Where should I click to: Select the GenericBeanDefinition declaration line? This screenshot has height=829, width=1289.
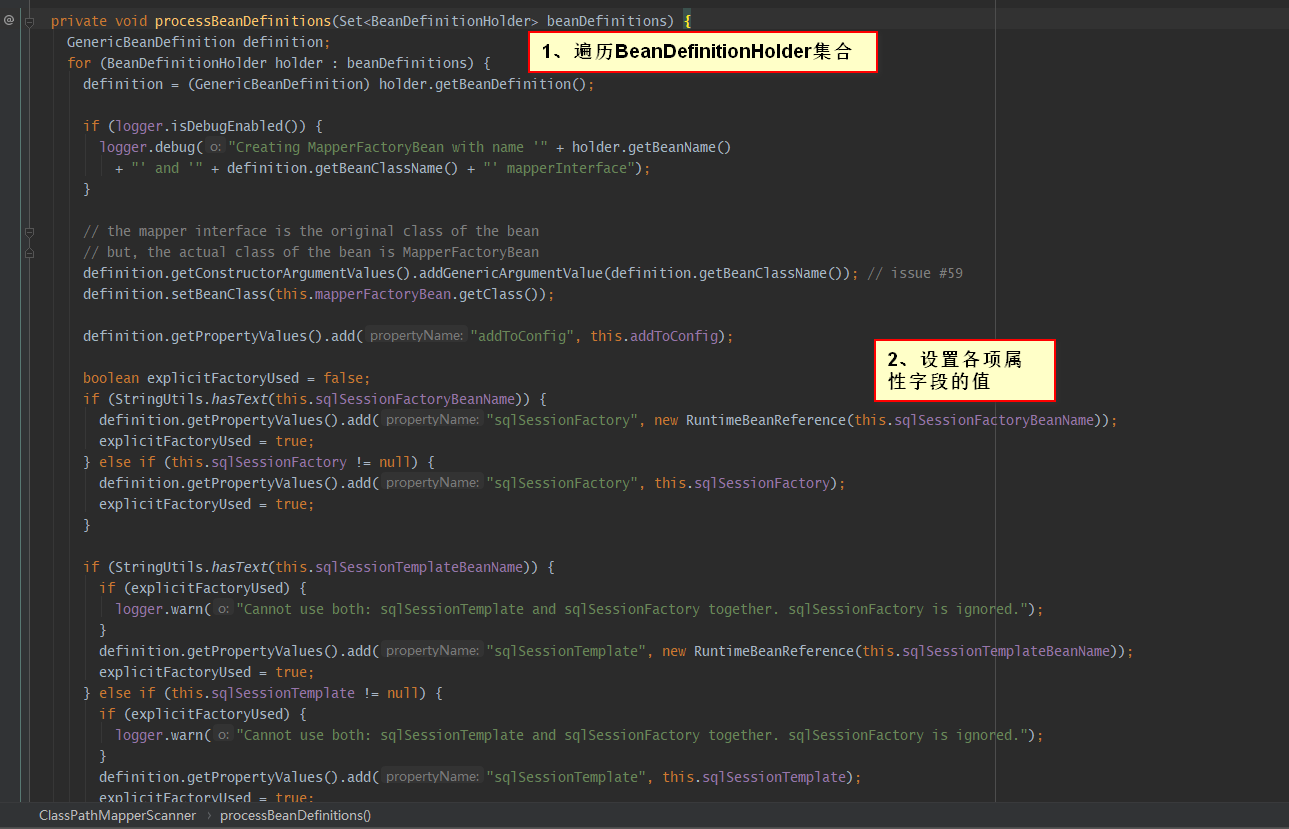[190, 41]
